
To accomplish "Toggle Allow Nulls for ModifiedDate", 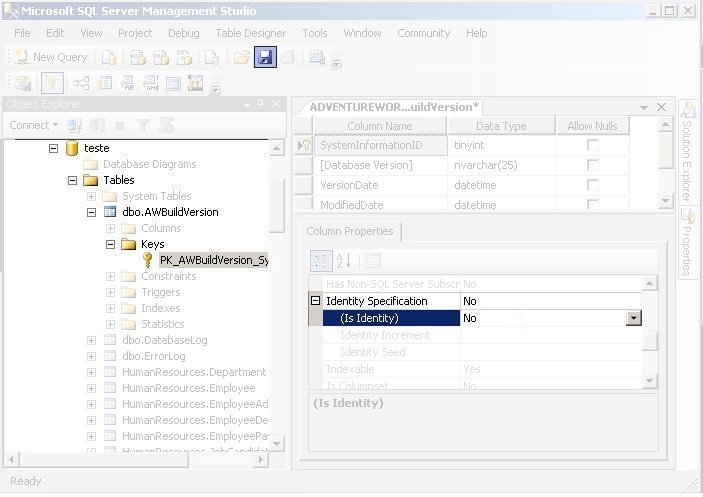I will coord(593,204).
